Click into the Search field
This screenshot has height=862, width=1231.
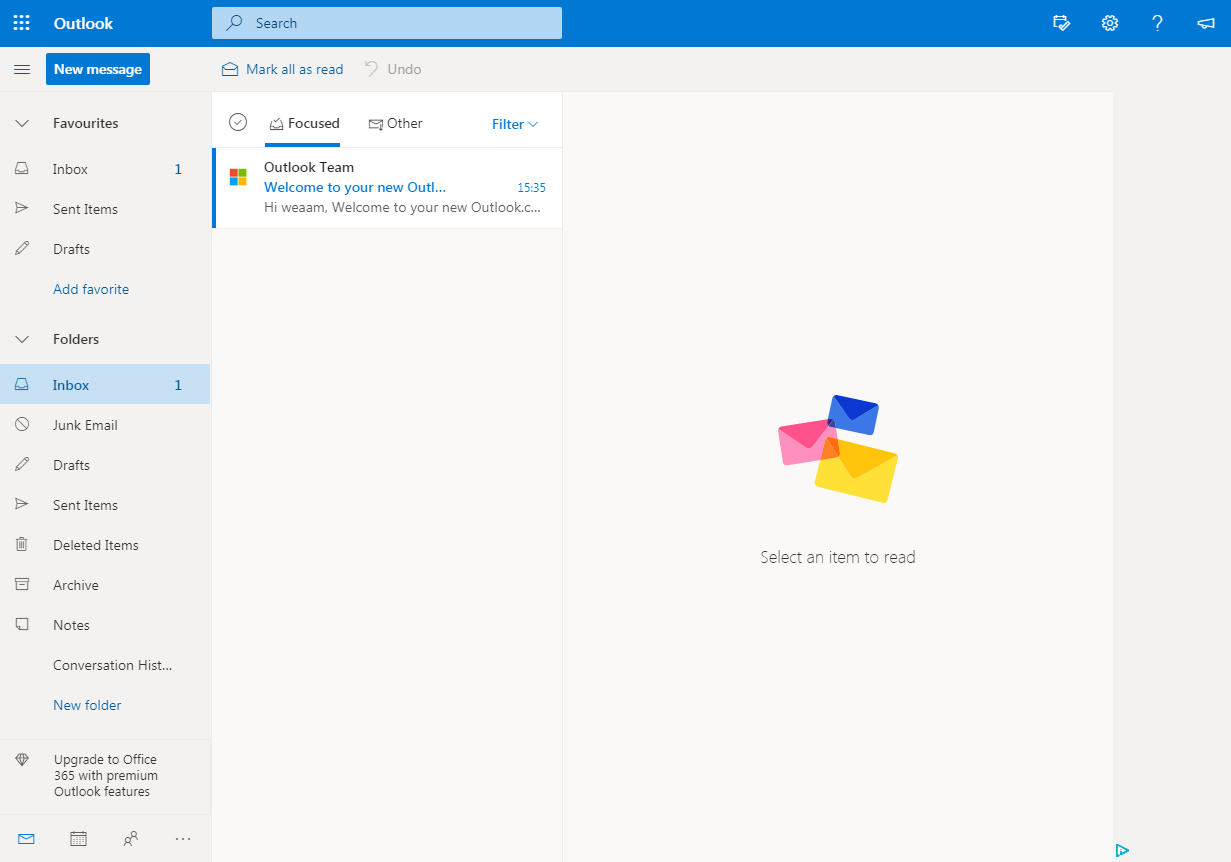pyautogui.click(x=387, y=23)
